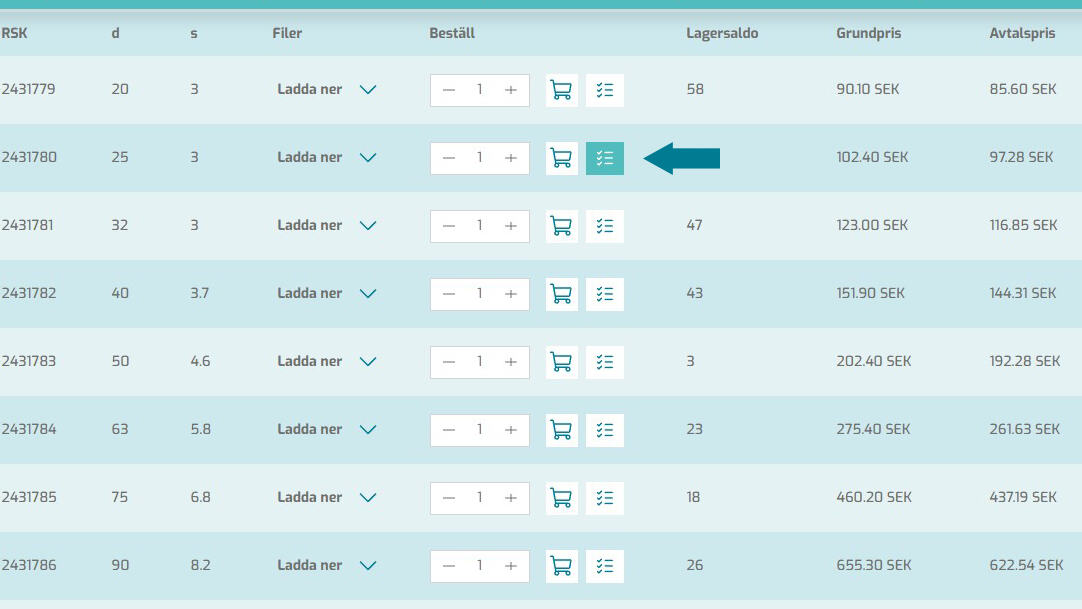Click quantity field in RSK 2431784 row

click(480, 430)
